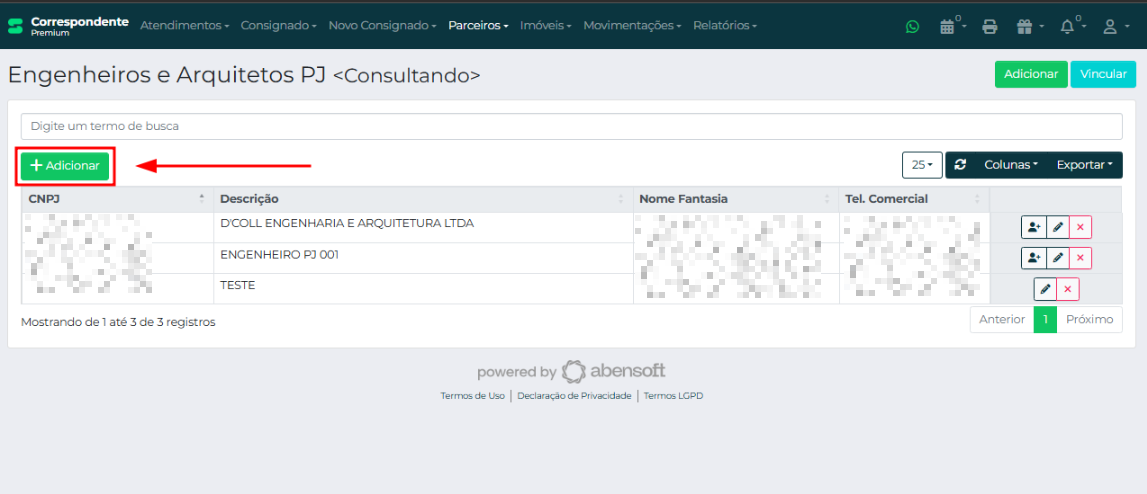Click the printer icon in top bar
The image size is (1147, 494).
989,27
